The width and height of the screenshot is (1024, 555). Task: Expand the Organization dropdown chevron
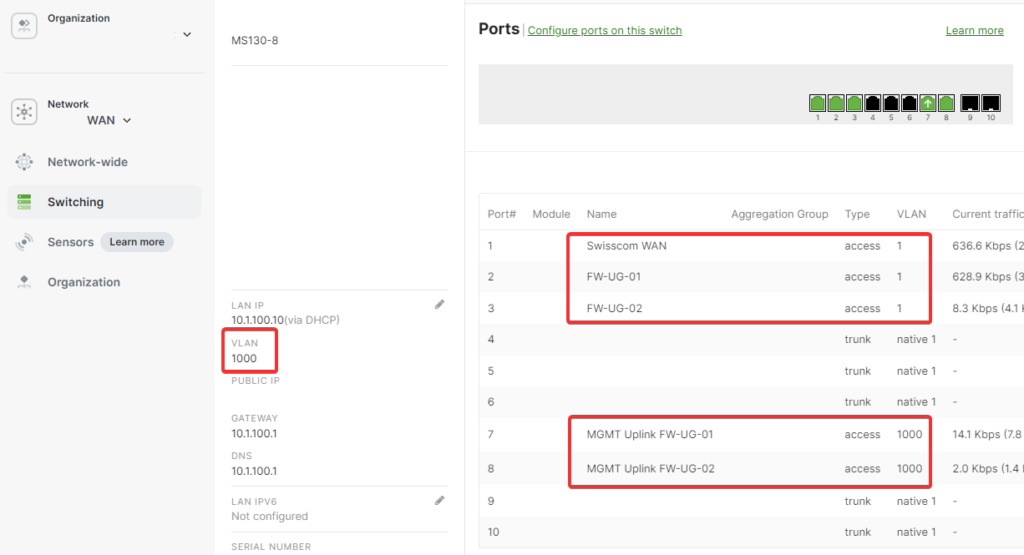[186, 35]
